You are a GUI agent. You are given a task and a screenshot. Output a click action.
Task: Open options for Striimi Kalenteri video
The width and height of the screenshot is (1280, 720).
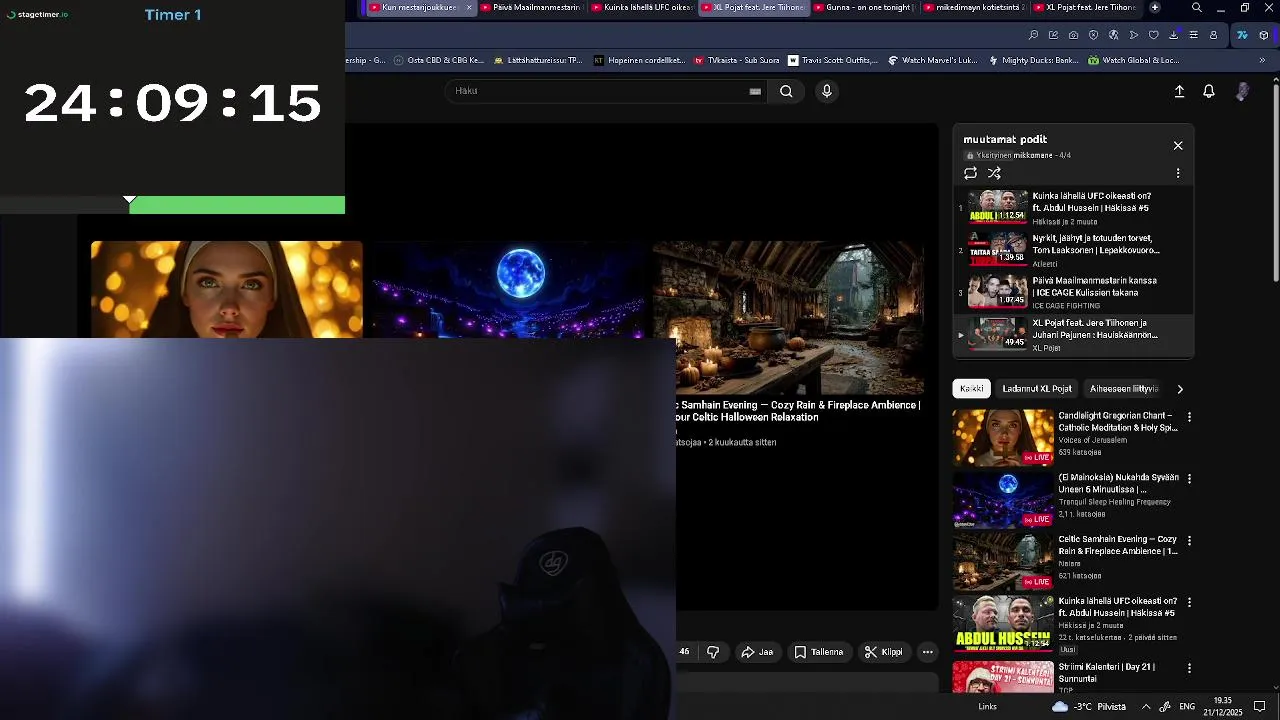[x=1189, y=668]
